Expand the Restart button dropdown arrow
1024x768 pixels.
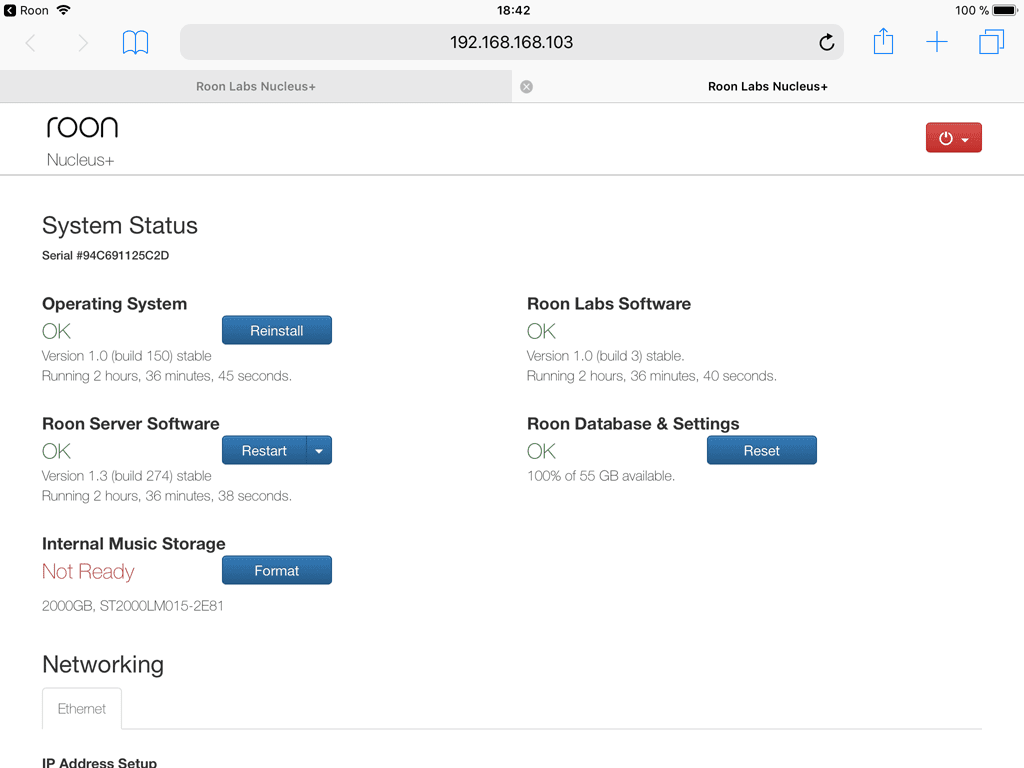[319, 451]
